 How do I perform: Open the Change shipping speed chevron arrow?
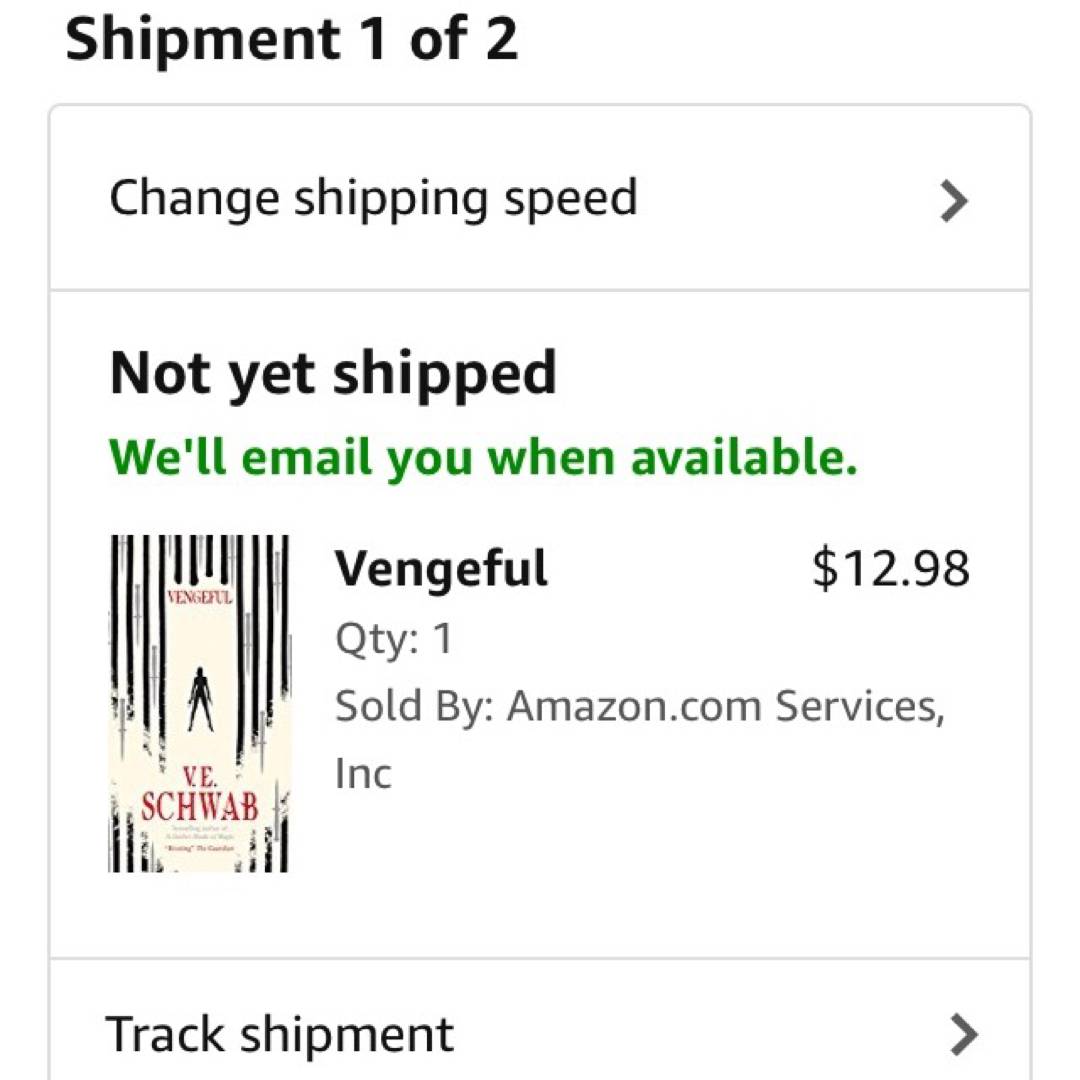[955, 201]
